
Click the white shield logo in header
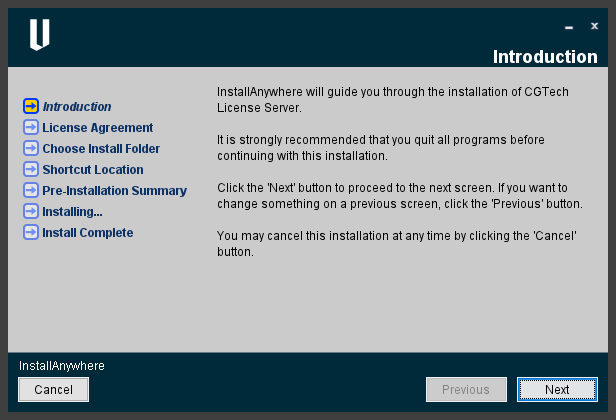(x=40, y=35)
